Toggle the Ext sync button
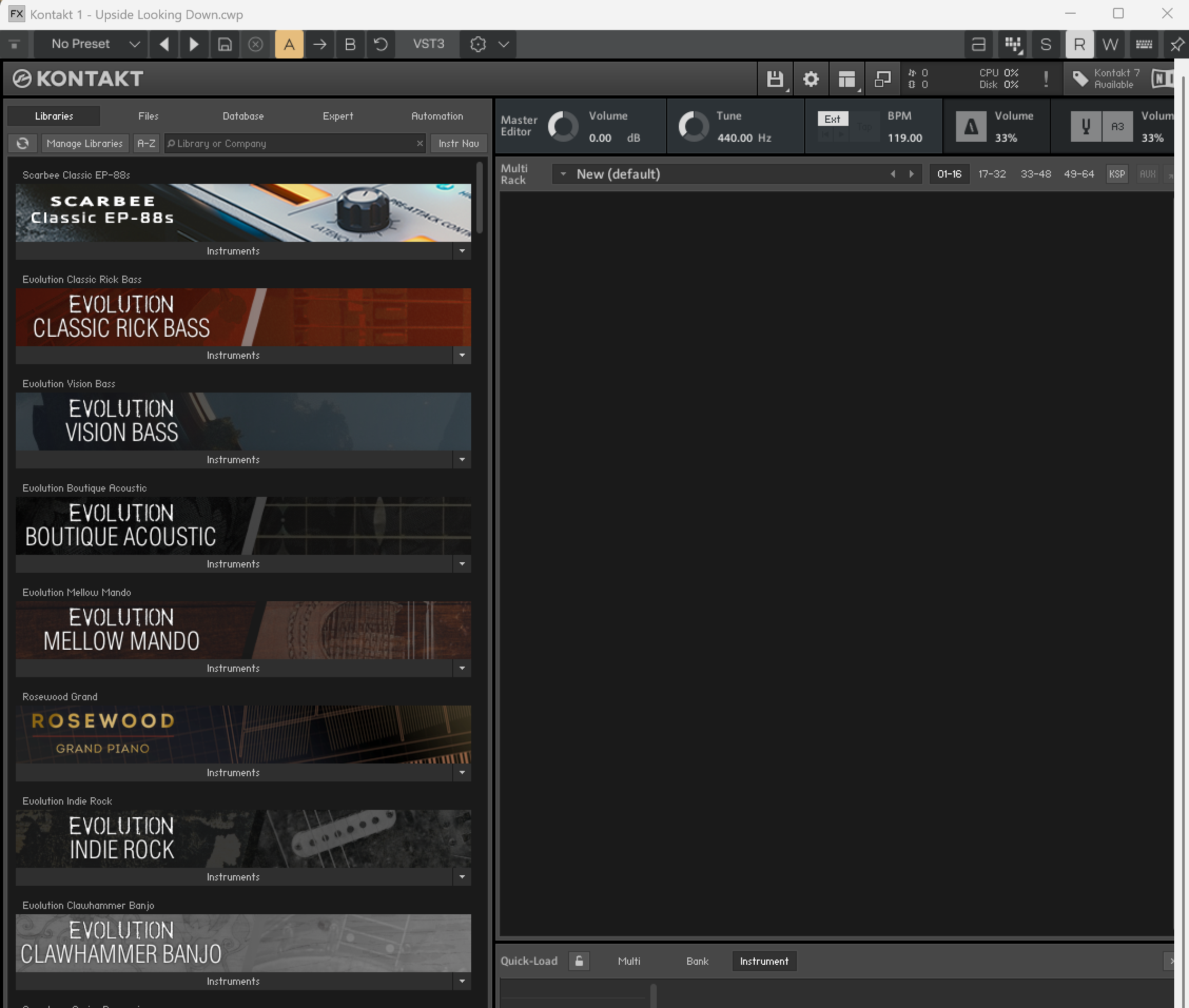Viewport: 1189px width, 1008px height. pyautogui.click(x=832, y=119)
